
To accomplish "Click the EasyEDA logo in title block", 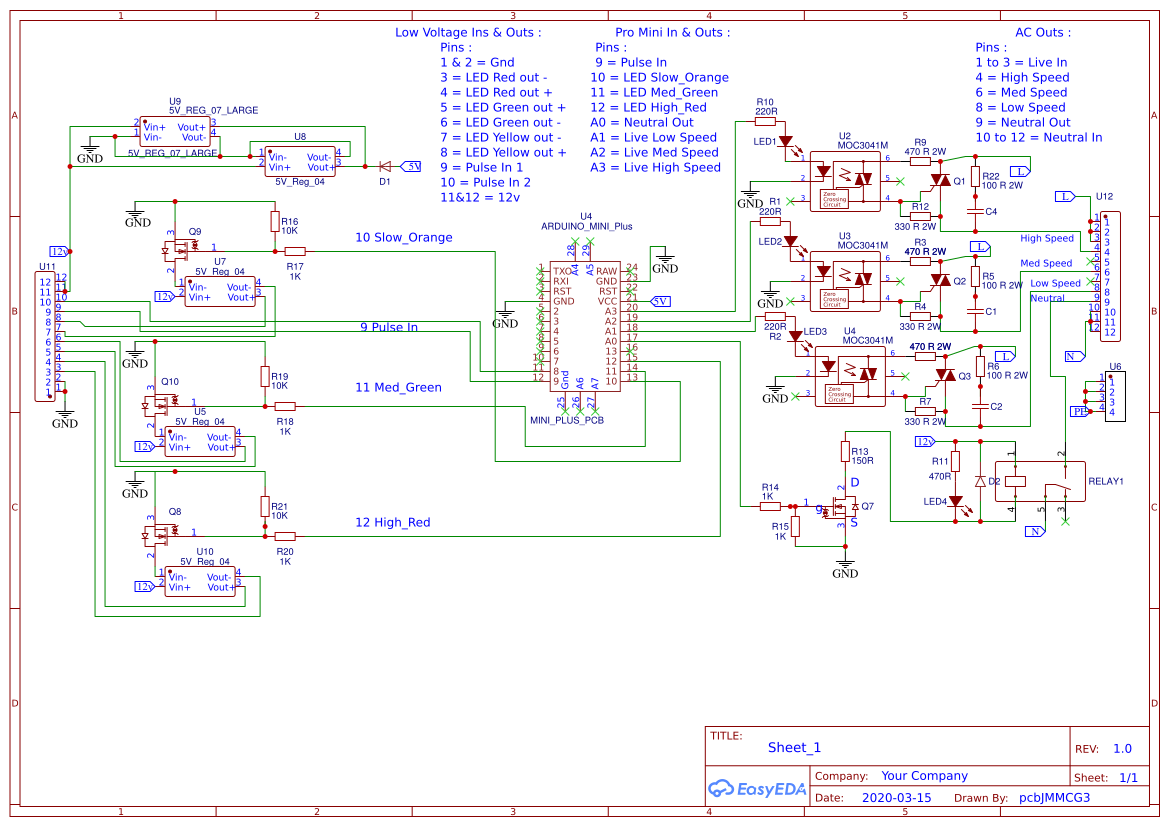I will (757, 788).
